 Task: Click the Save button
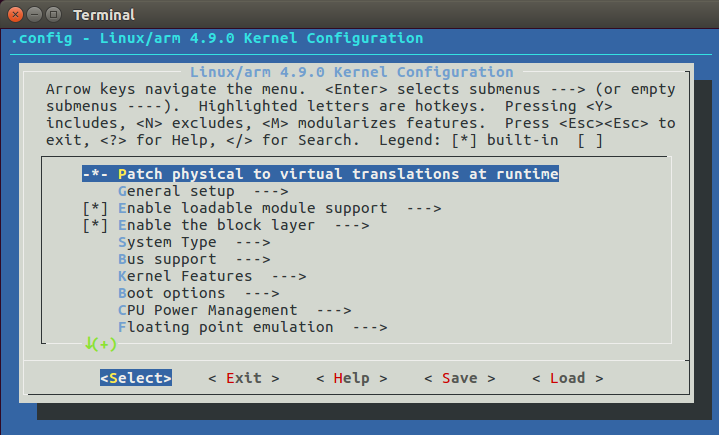(x=459, y=378)
